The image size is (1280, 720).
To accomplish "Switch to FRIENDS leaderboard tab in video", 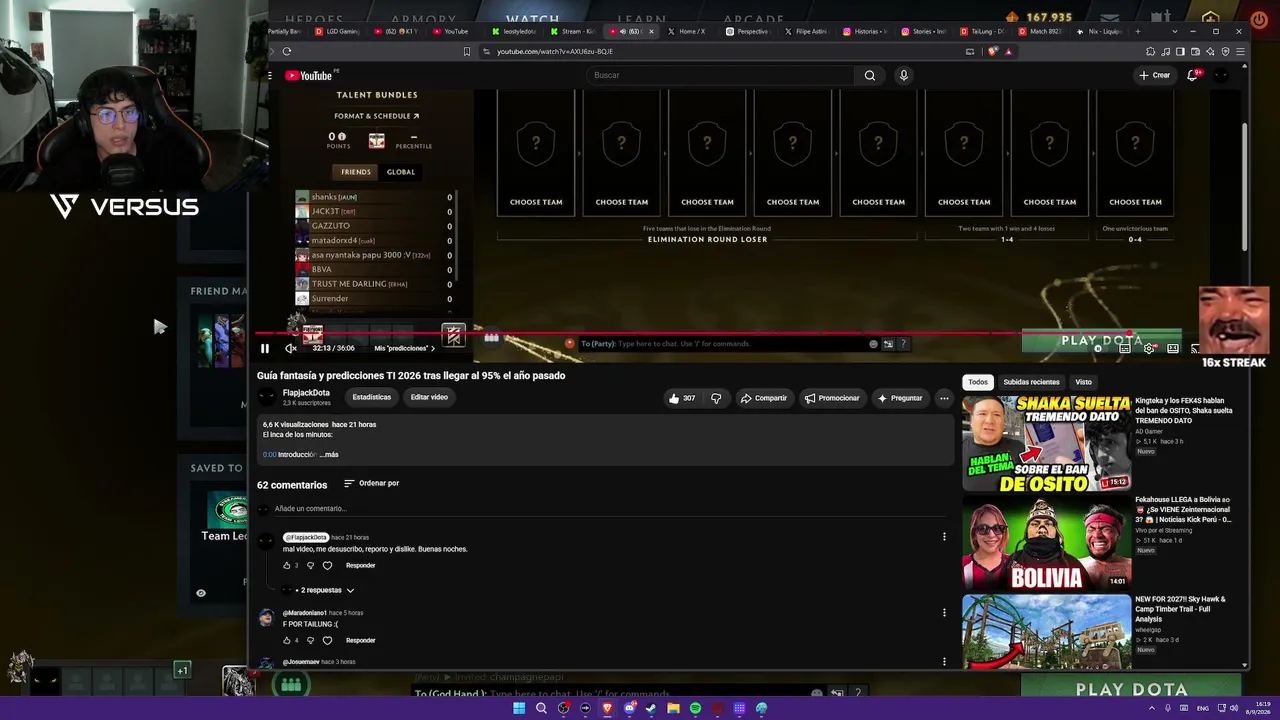I will pyautogui.click(x=355, y=172).
